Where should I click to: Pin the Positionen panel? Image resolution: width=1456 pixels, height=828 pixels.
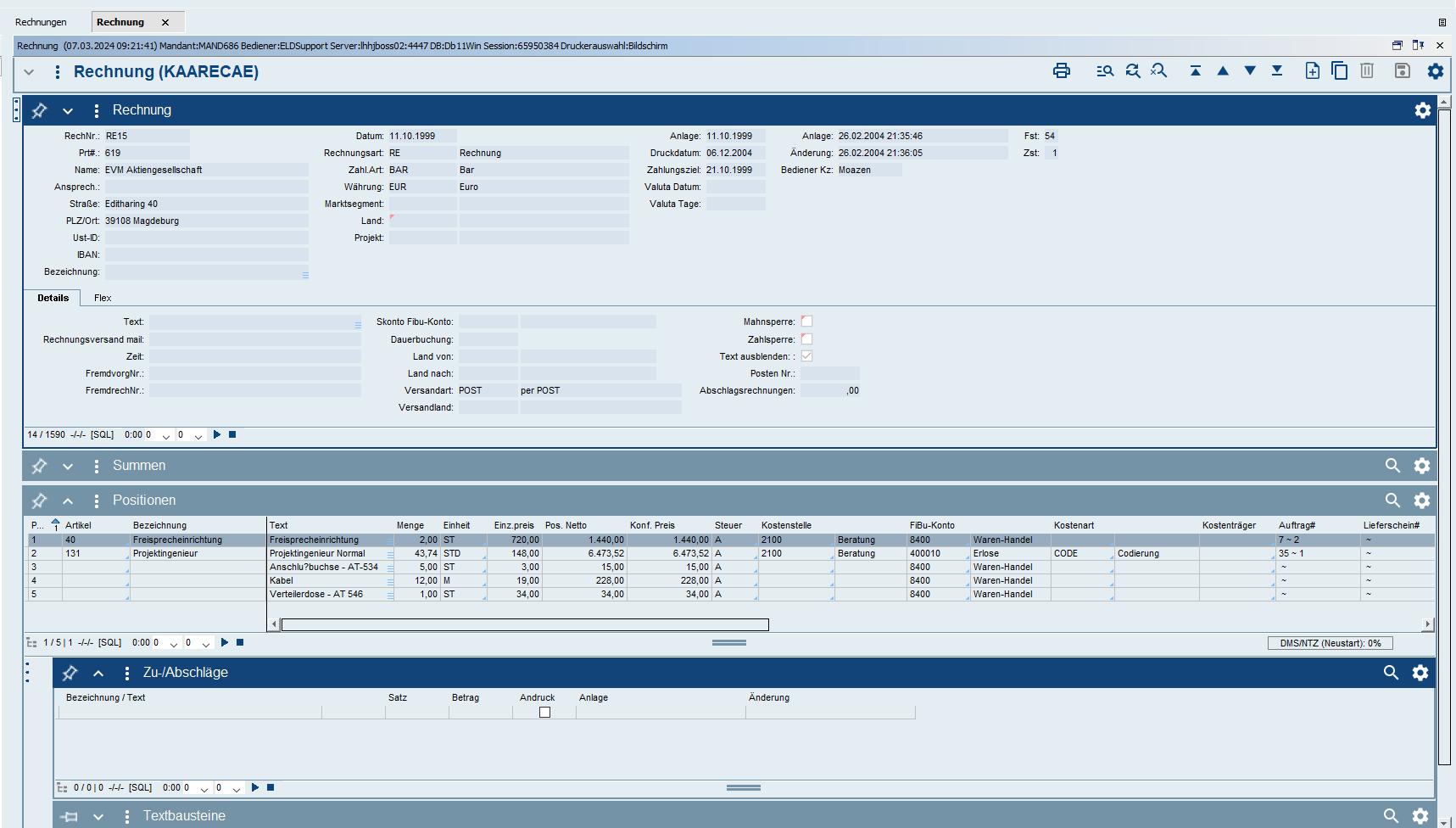pyautogui.click(x=39, y=501)
